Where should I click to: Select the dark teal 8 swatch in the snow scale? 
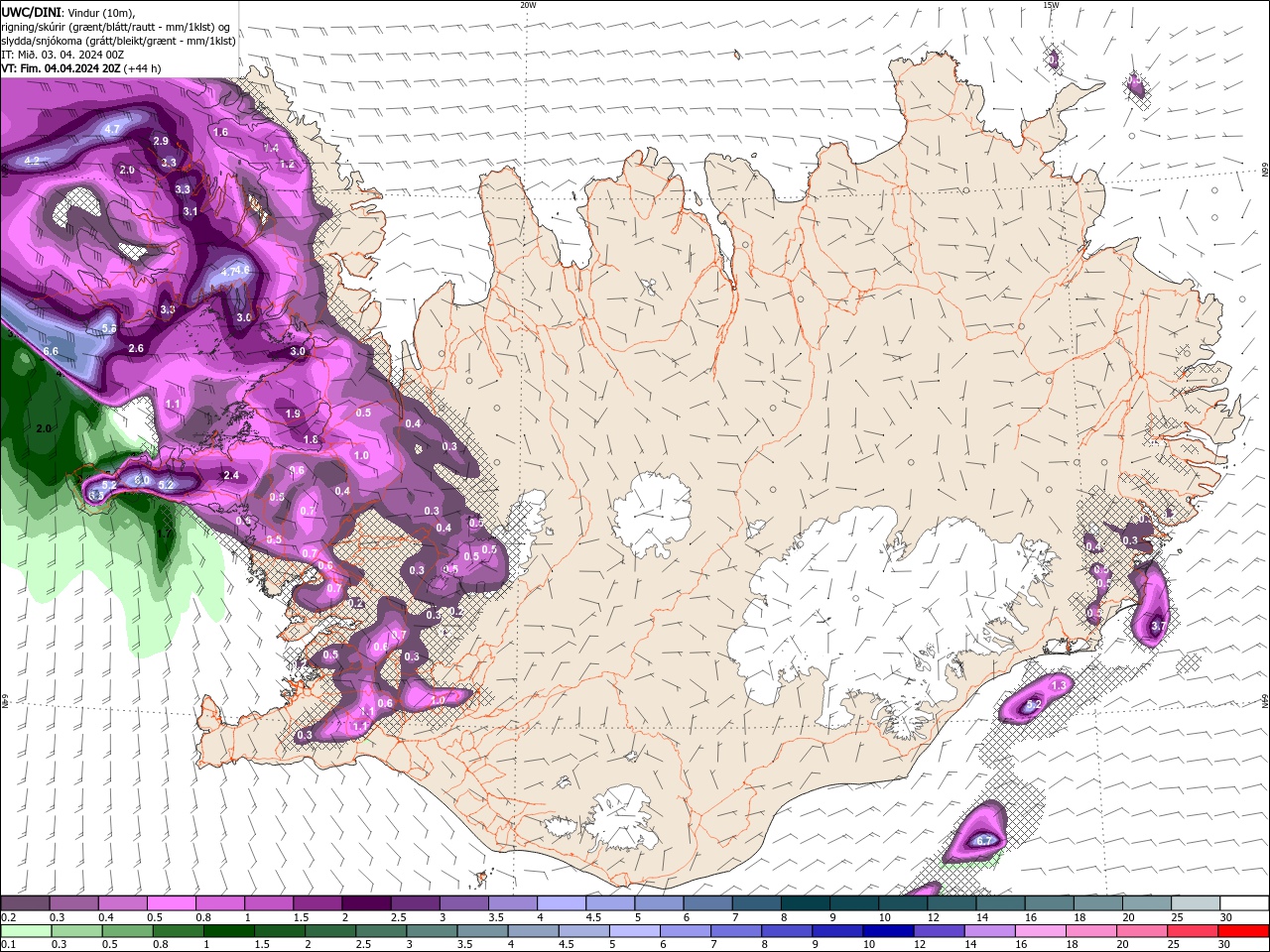805,903
